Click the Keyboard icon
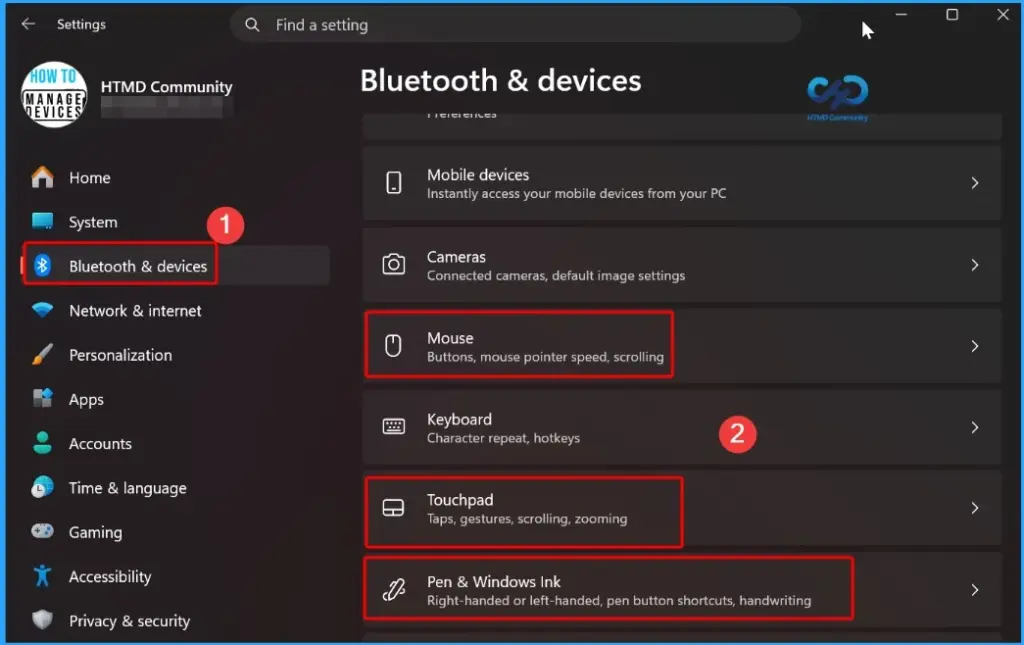1024x645 pixels. click(x=394, y=426)
